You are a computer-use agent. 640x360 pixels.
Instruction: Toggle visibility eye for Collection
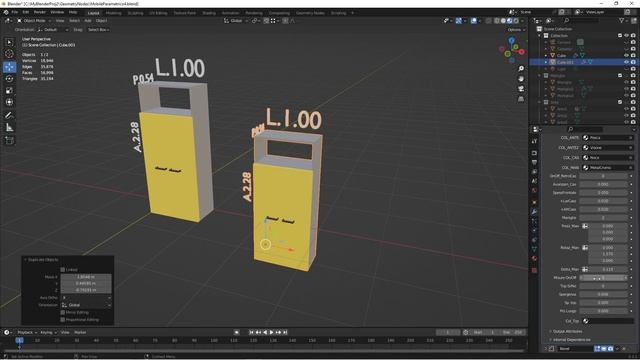pyautogui.click(x=627, y=36)
